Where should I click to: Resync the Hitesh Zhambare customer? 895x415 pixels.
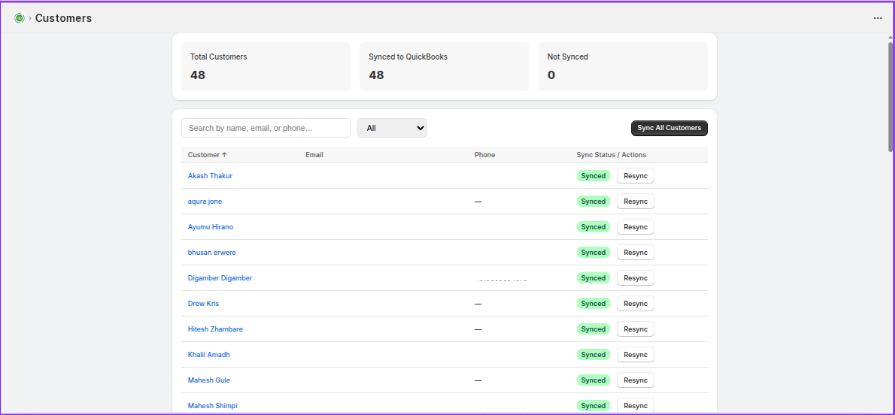pos(635,329)
